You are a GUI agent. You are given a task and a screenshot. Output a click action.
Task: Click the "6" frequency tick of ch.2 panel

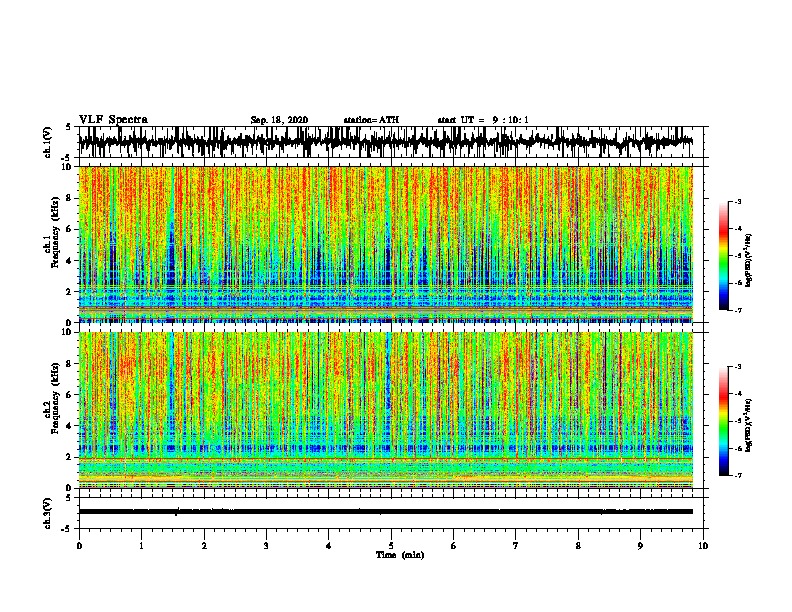[x=70, y=394]
